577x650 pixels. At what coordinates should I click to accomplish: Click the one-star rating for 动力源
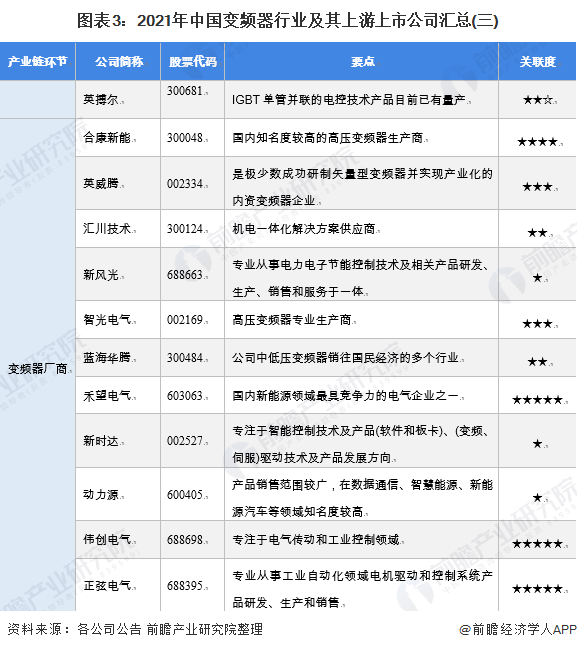point(538,497)
